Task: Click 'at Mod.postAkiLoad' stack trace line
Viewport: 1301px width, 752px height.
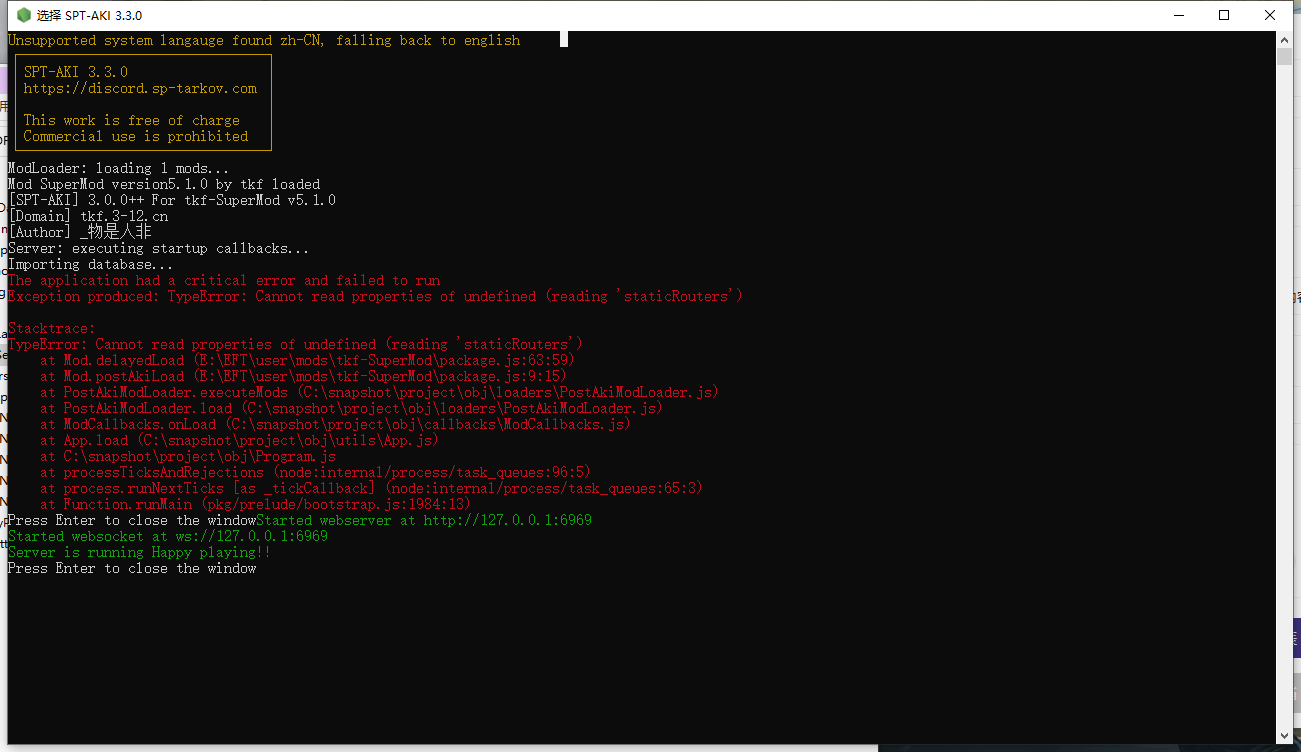Action: click(x=304, y=376)
